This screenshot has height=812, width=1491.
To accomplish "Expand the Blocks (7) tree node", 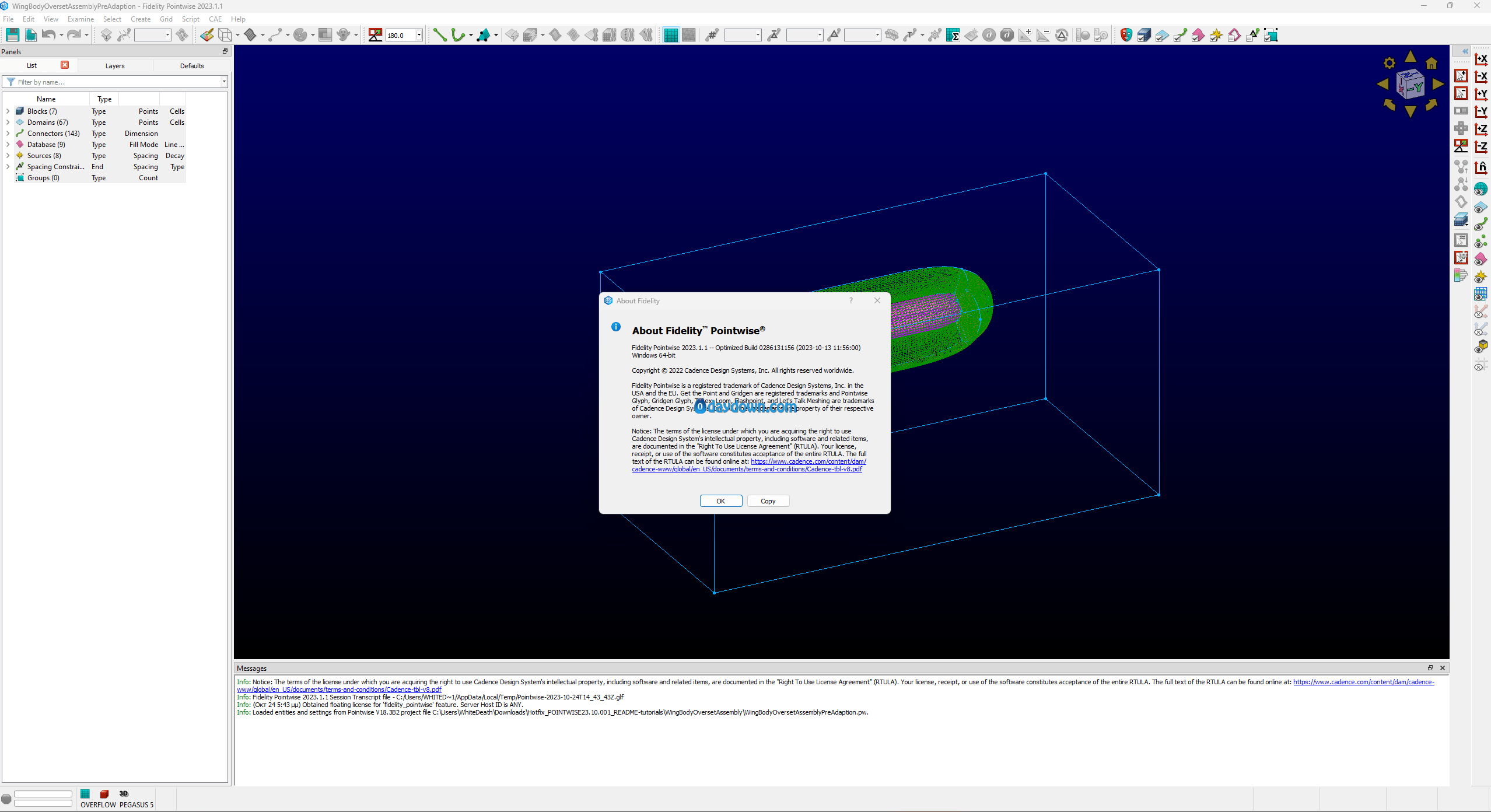I will pyautogui.click(x=8, y=111).
